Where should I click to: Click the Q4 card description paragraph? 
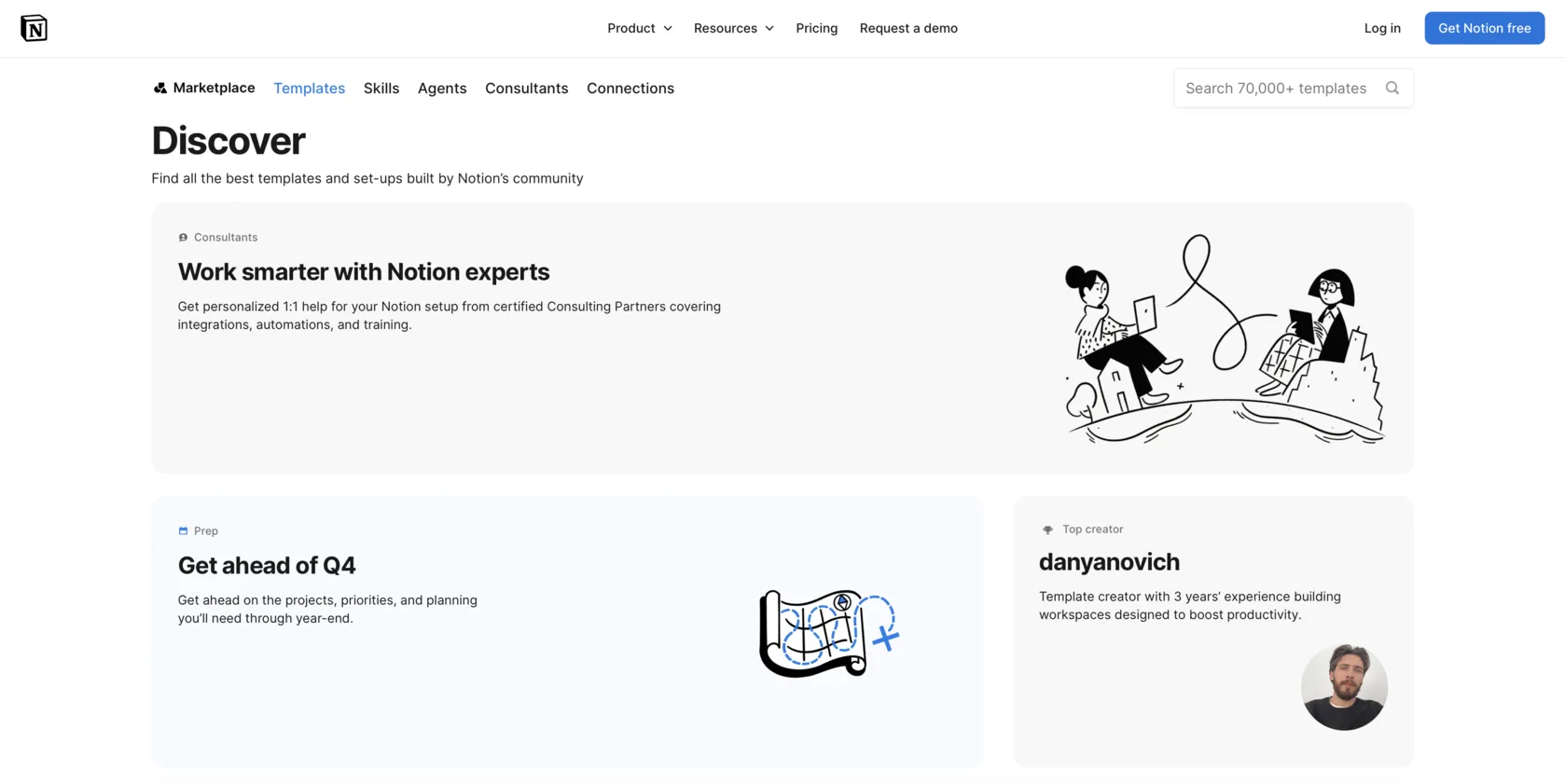(327, 609)
